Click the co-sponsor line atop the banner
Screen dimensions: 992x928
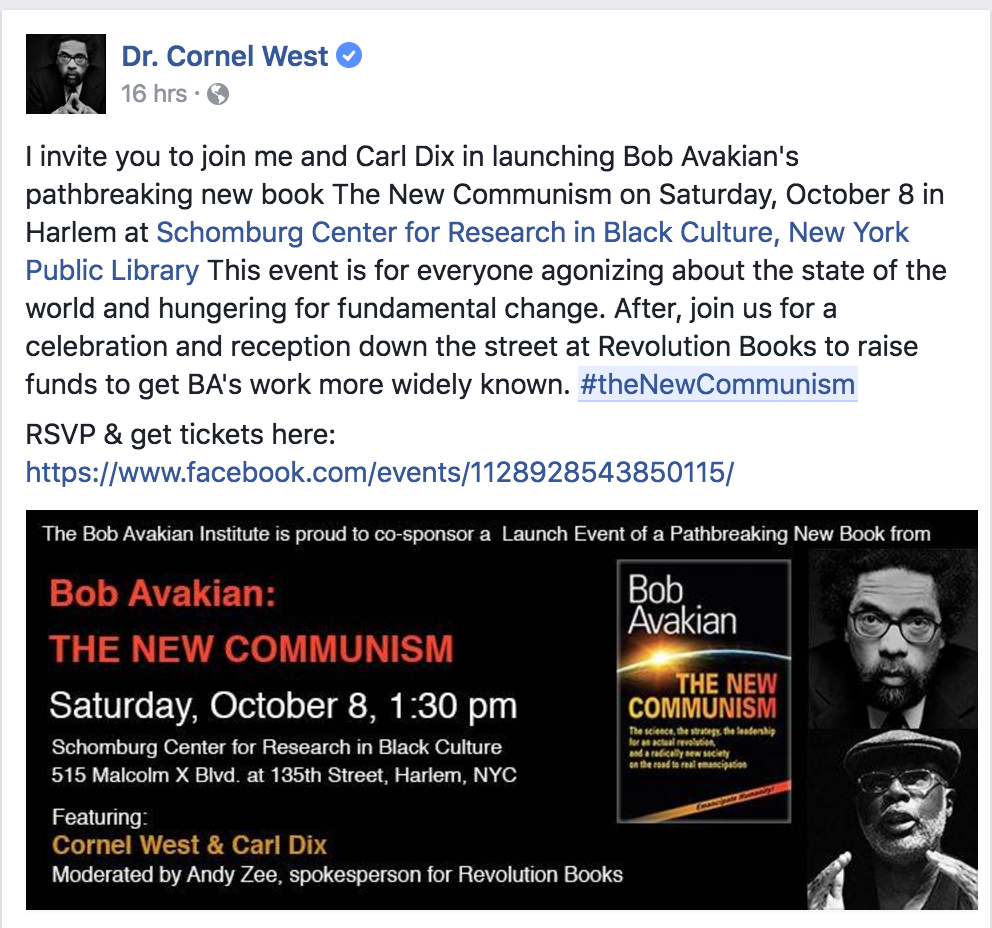(x=487, y=534)
